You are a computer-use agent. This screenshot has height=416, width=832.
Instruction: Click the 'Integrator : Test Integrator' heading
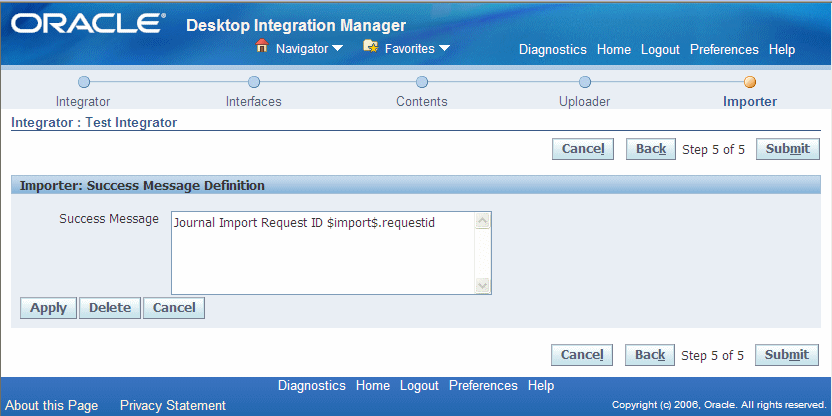coord(94,123)
